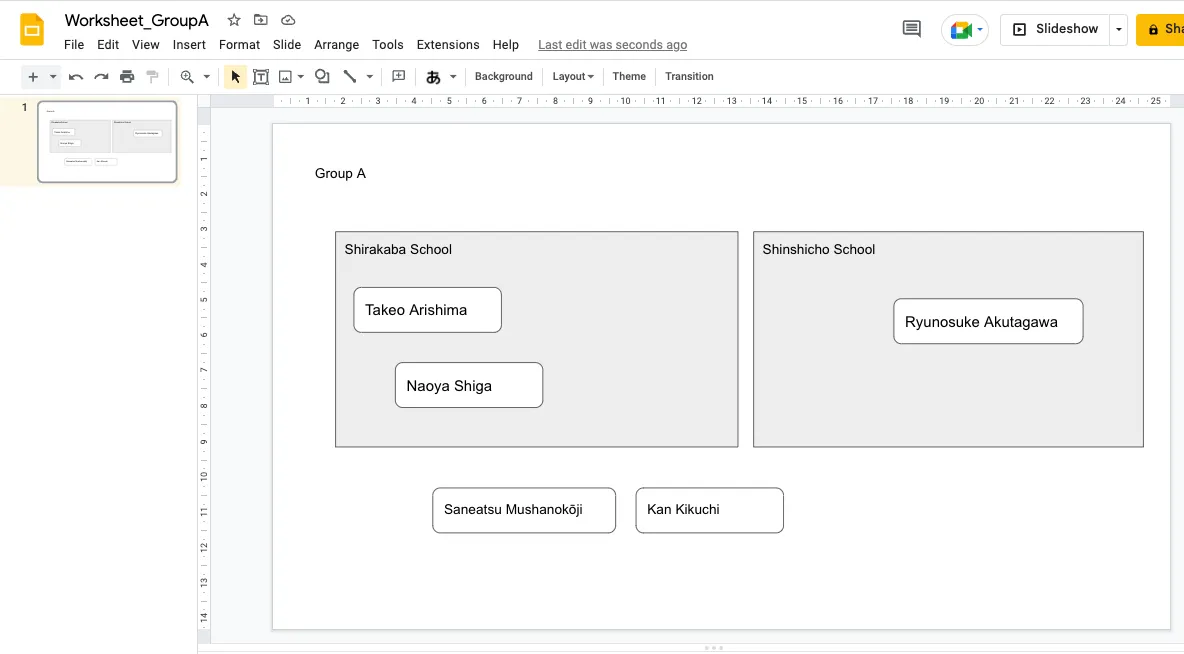Open the 'Last edit was seconds ago' link
This screenshot has width=1184, height=654.
click(612, 45)
